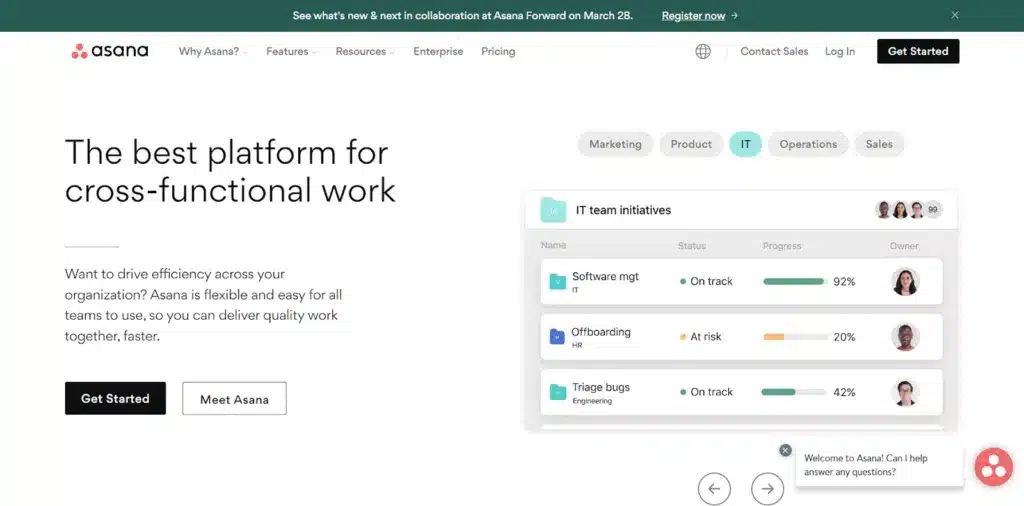Click the At risk status
The height and width of the screenshot is (506, 1024).
point(701,337)
